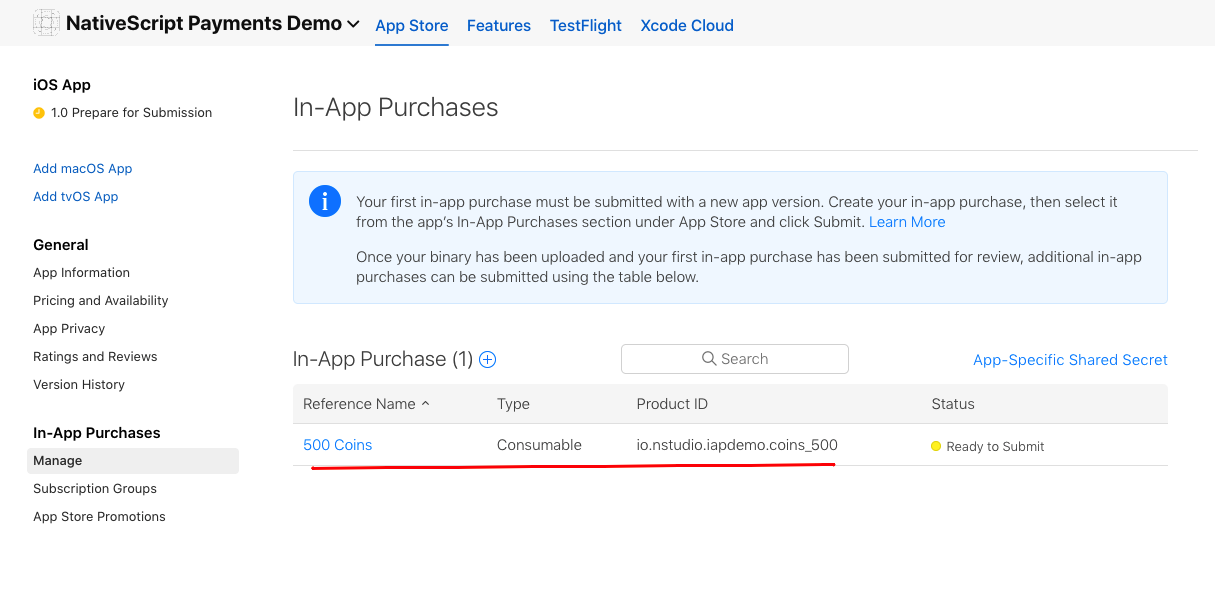Open App-Specific Shared Secret link

pos(1070,360)
